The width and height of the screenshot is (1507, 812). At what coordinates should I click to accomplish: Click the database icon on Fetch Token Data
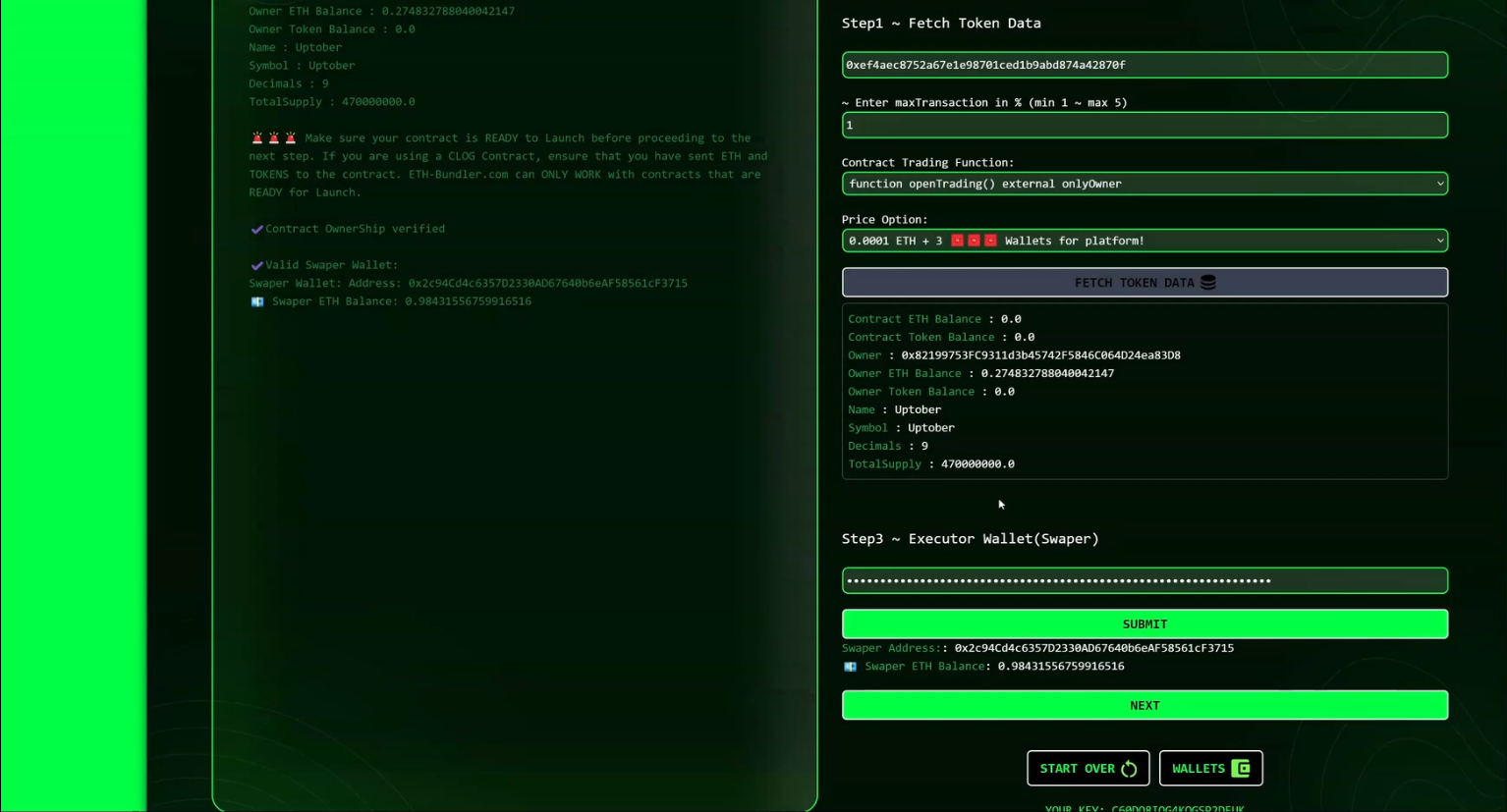[1208, 283]
